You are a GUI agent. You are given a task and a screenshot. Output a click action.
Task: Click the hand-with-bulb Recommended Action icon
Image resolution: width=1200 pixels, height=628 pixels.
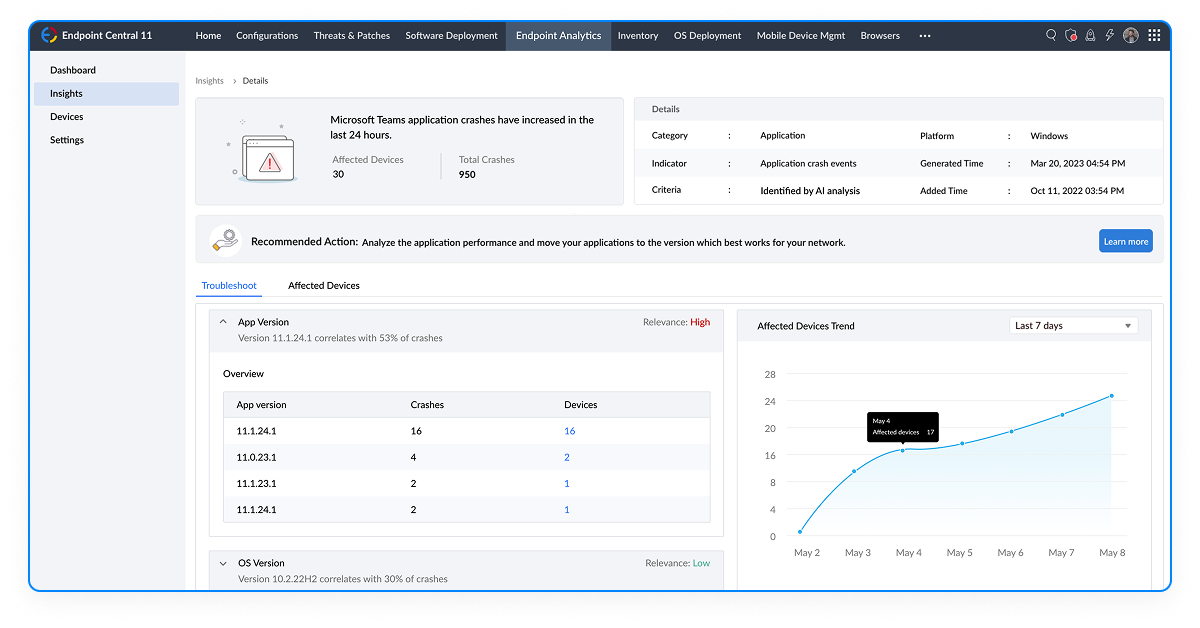226,241
